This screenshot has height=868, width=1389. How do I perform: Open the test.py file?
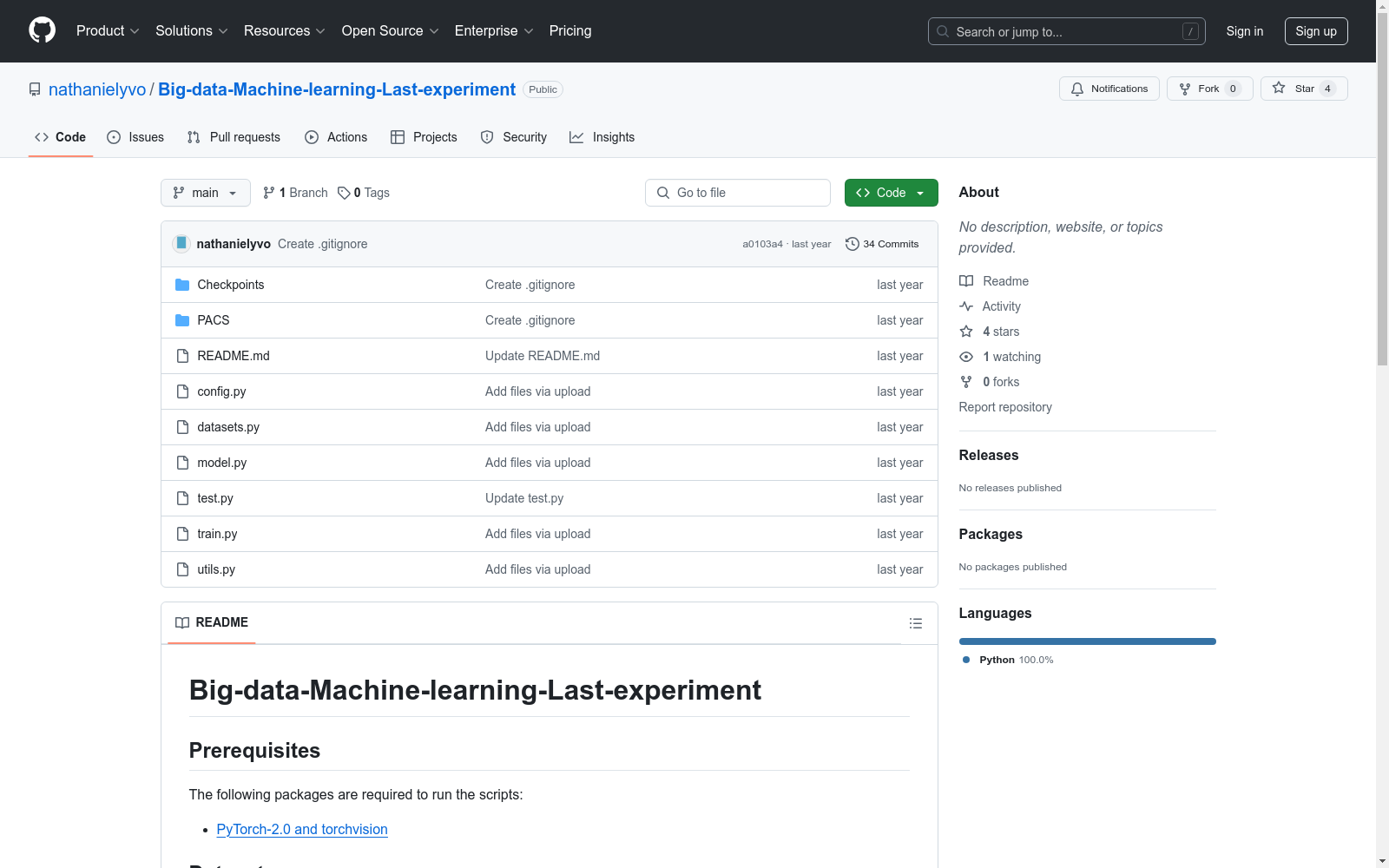pos(215,498)
